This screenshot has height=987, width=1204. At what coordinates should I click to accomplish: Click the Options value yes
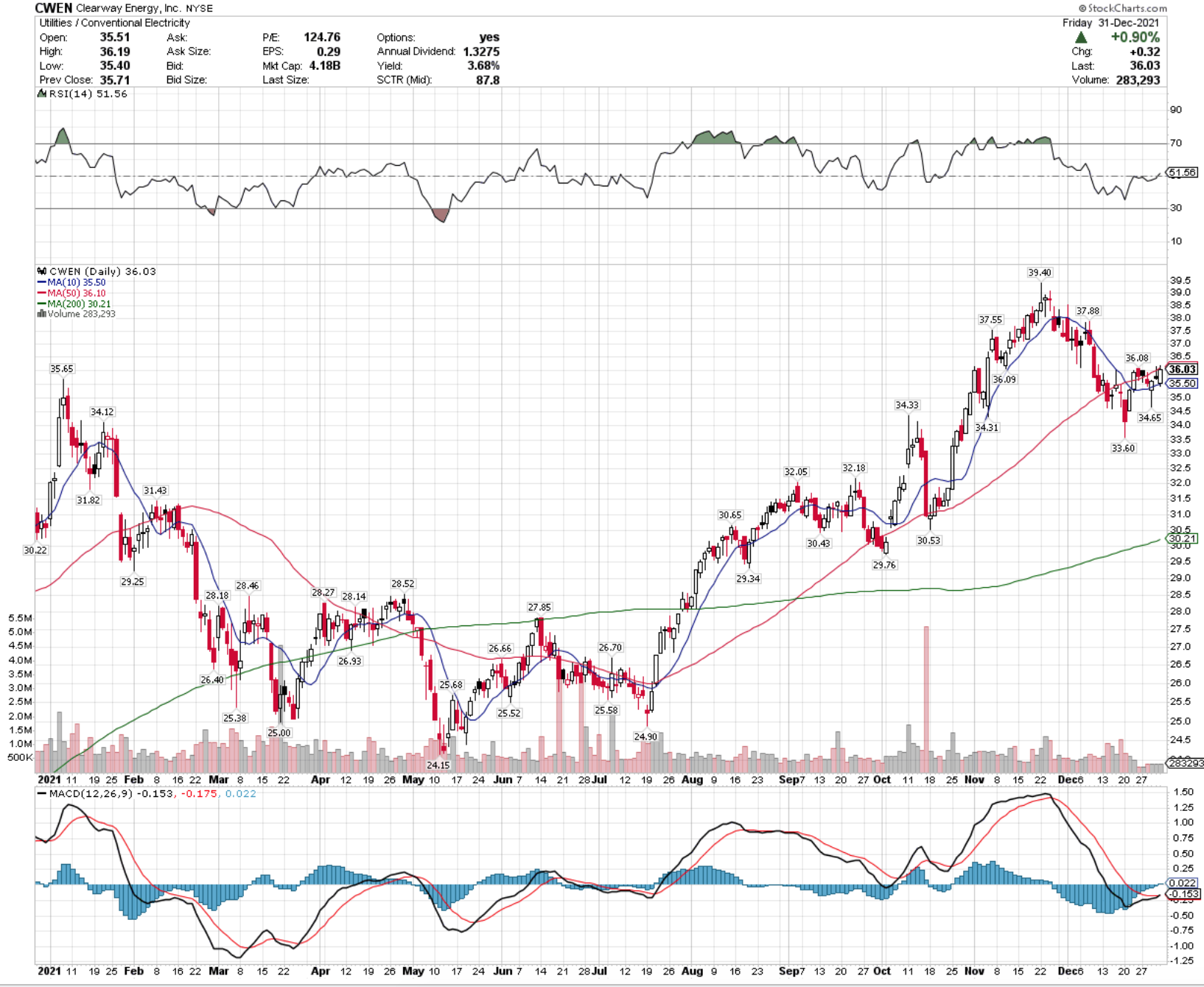click(489, 38)
